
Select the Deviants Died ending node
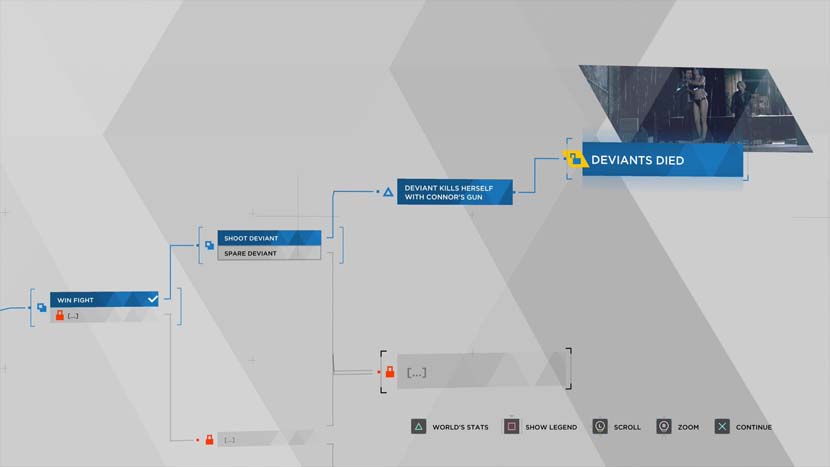click(662, 160)
